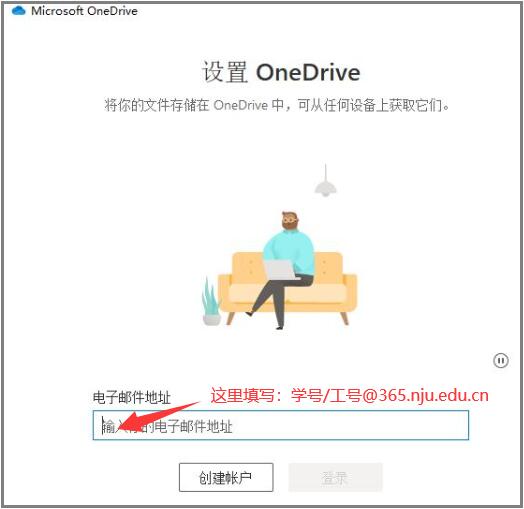Click the blue OneDrive cloud icon
The height and width of the screenshot is (509, 524).
coord(18,11)
